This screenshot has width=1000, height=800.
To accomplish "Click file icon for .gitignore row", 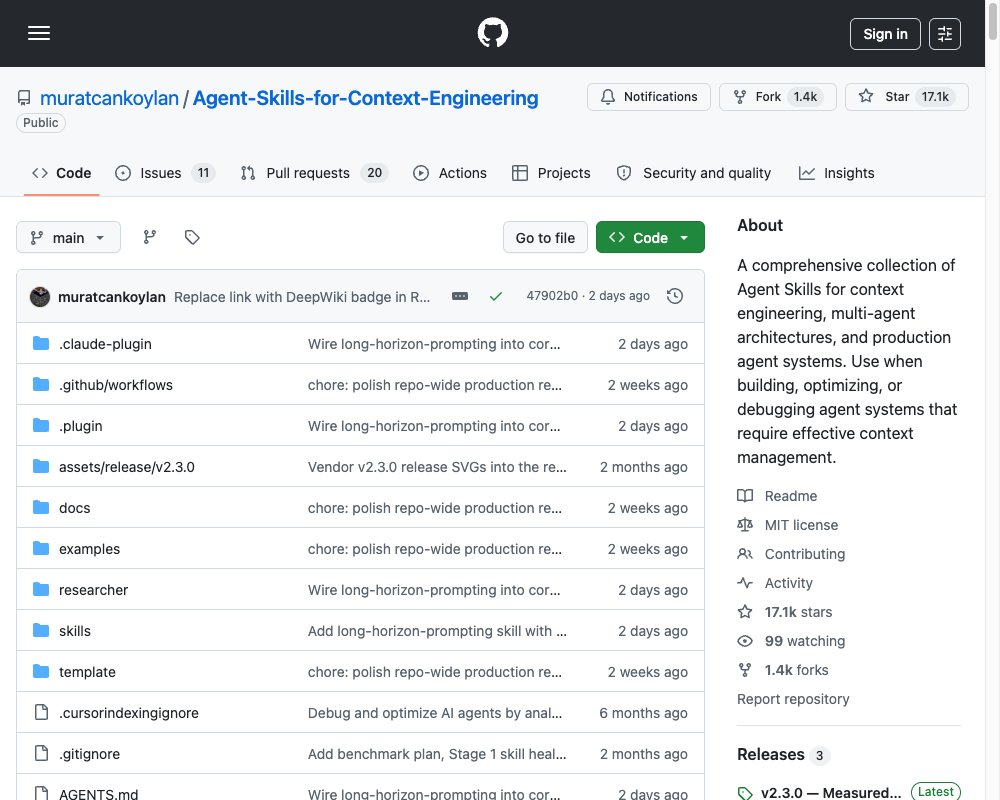I will (41, 753).
